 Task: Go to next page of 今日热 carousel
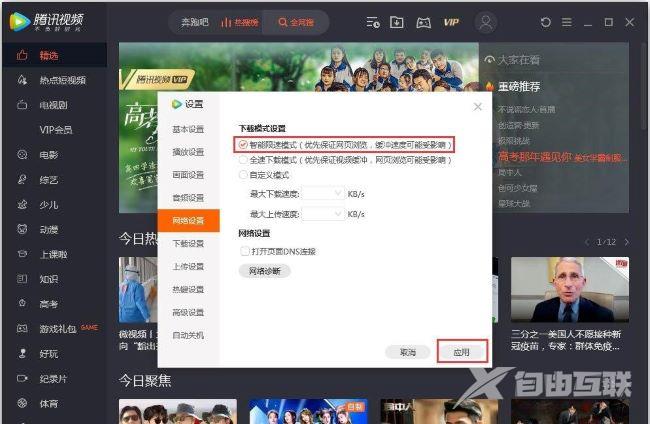tap(626, 242)
